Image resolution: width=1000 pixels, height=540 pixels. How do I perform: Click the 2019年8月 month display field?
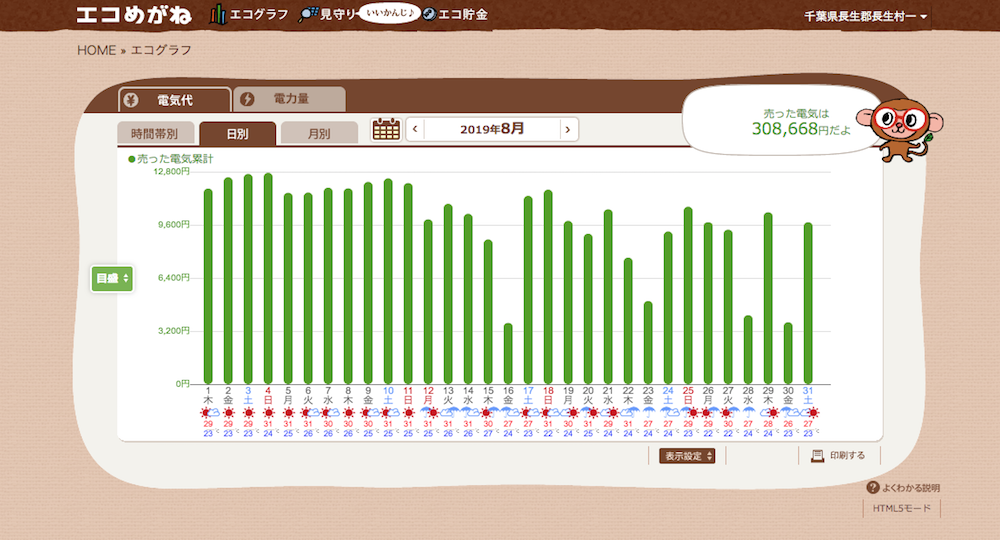491,129
